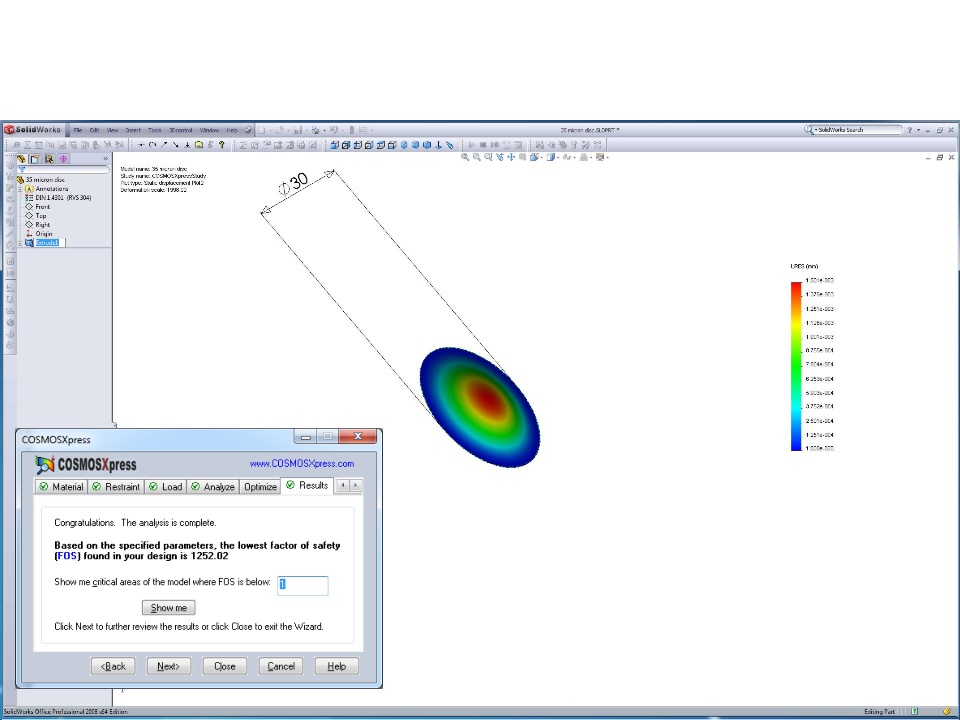This screenshot has height=720, width=960.
Task: Click the Save icon in the title toolbar
Action: coord(298,130)
